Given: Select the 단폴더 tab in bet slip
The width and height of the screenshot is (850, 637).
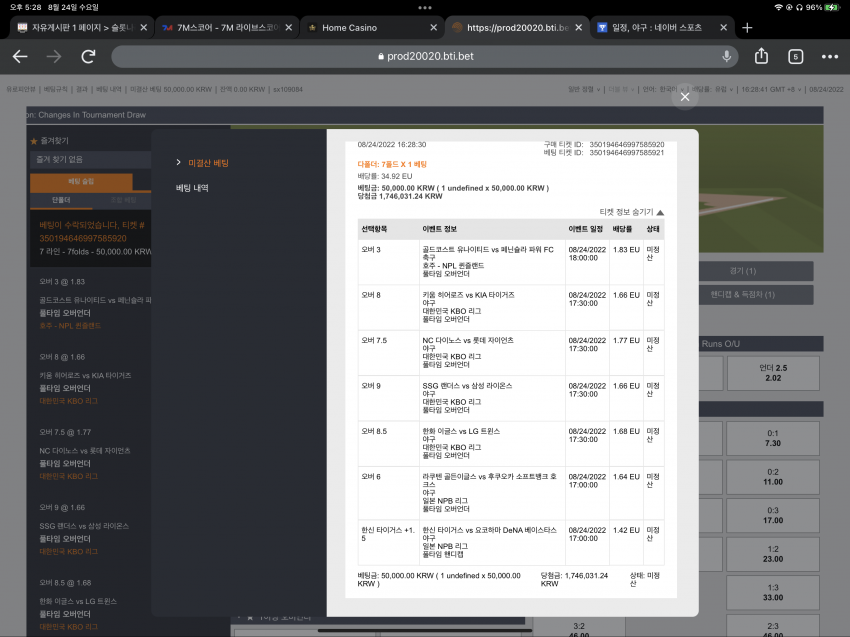Looking at the screenshot, I should (61, 200).
